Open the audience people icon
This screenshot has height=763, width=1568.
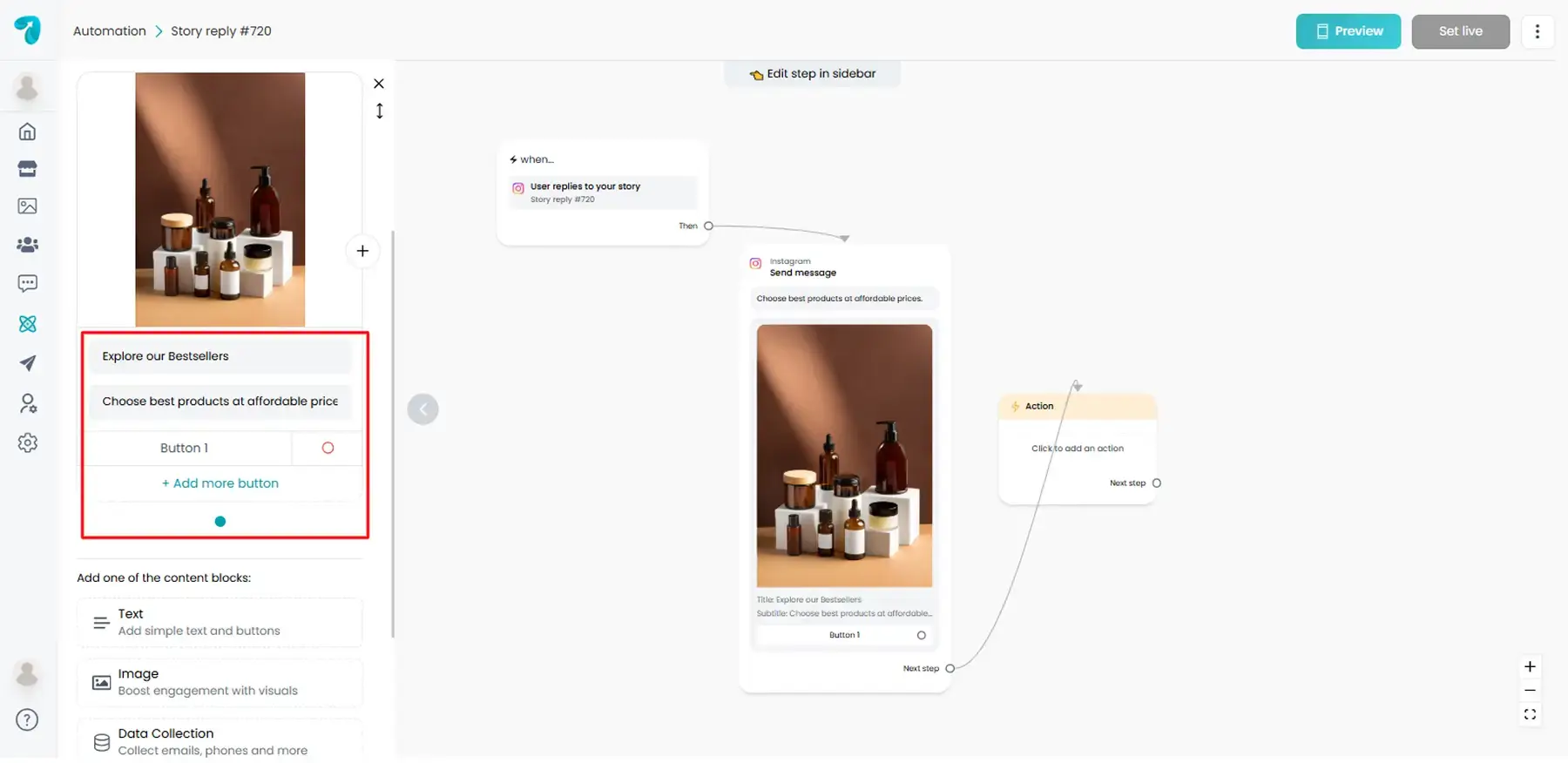28,245
